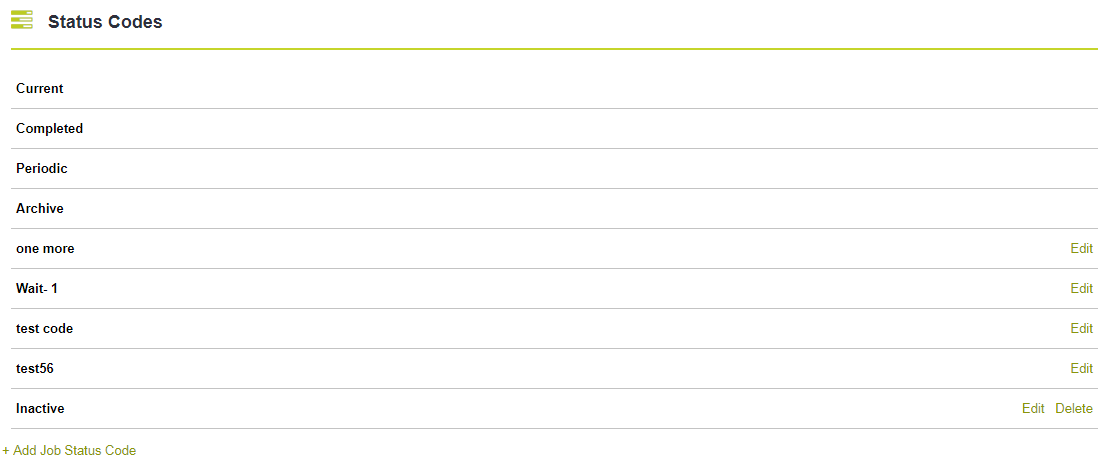This screenshot has width=1107, height=470.
Task: Click the Status Codes list icon
Action: 22,20
